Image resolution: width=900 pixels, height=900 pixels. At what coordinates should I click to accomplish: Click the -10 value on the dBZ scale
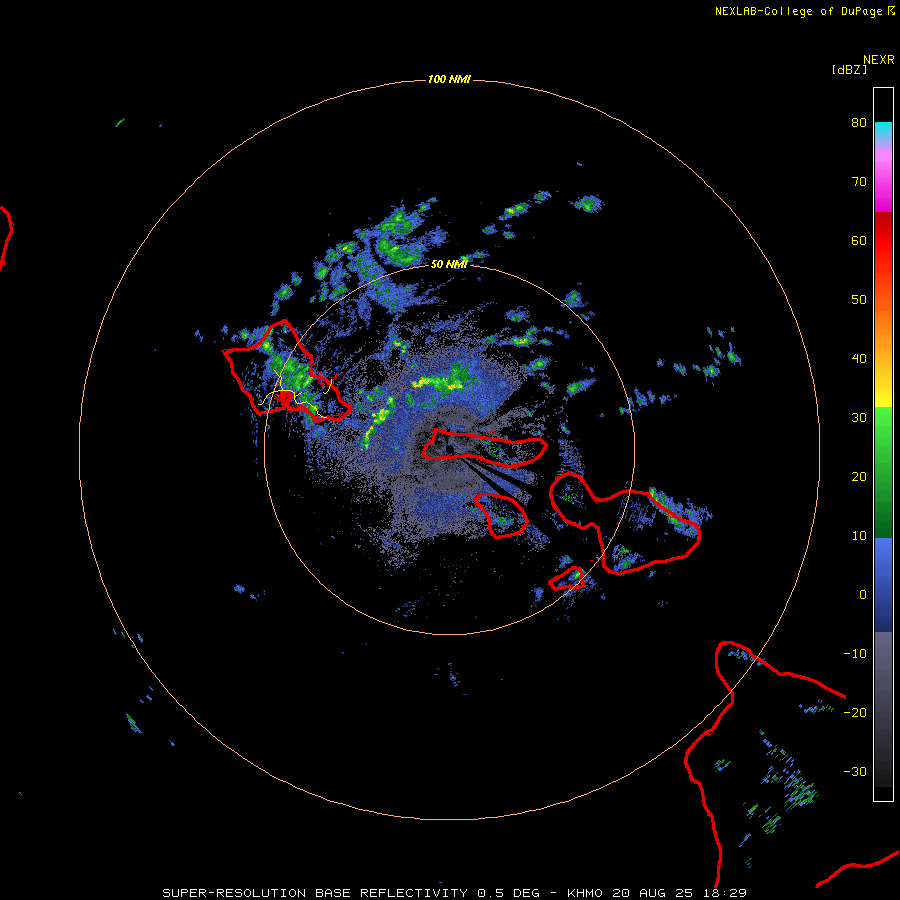pos(855,654)
